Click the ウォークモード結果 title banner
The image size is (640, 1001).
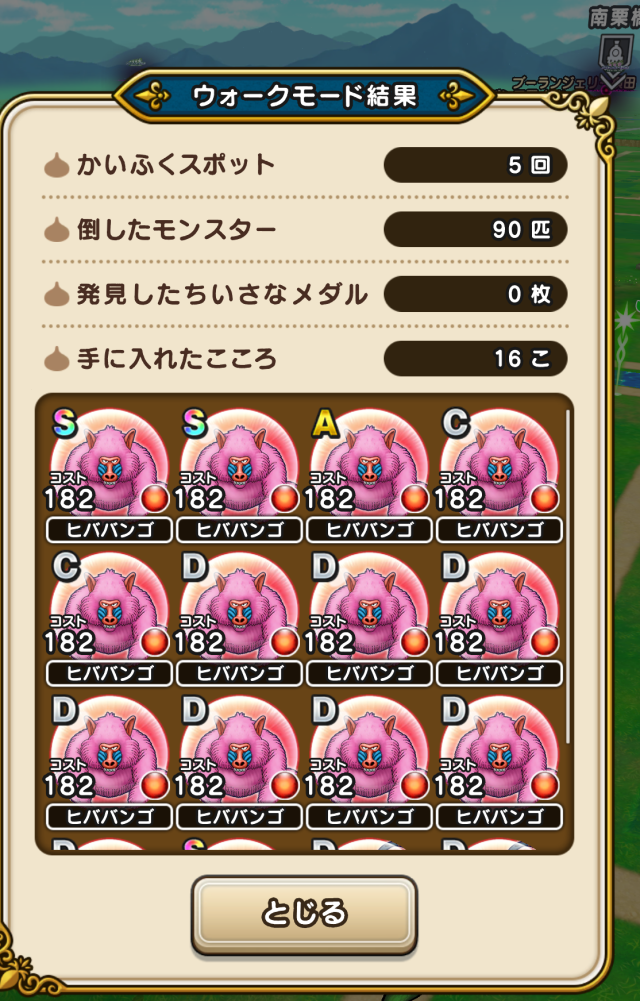click(304, 96)
